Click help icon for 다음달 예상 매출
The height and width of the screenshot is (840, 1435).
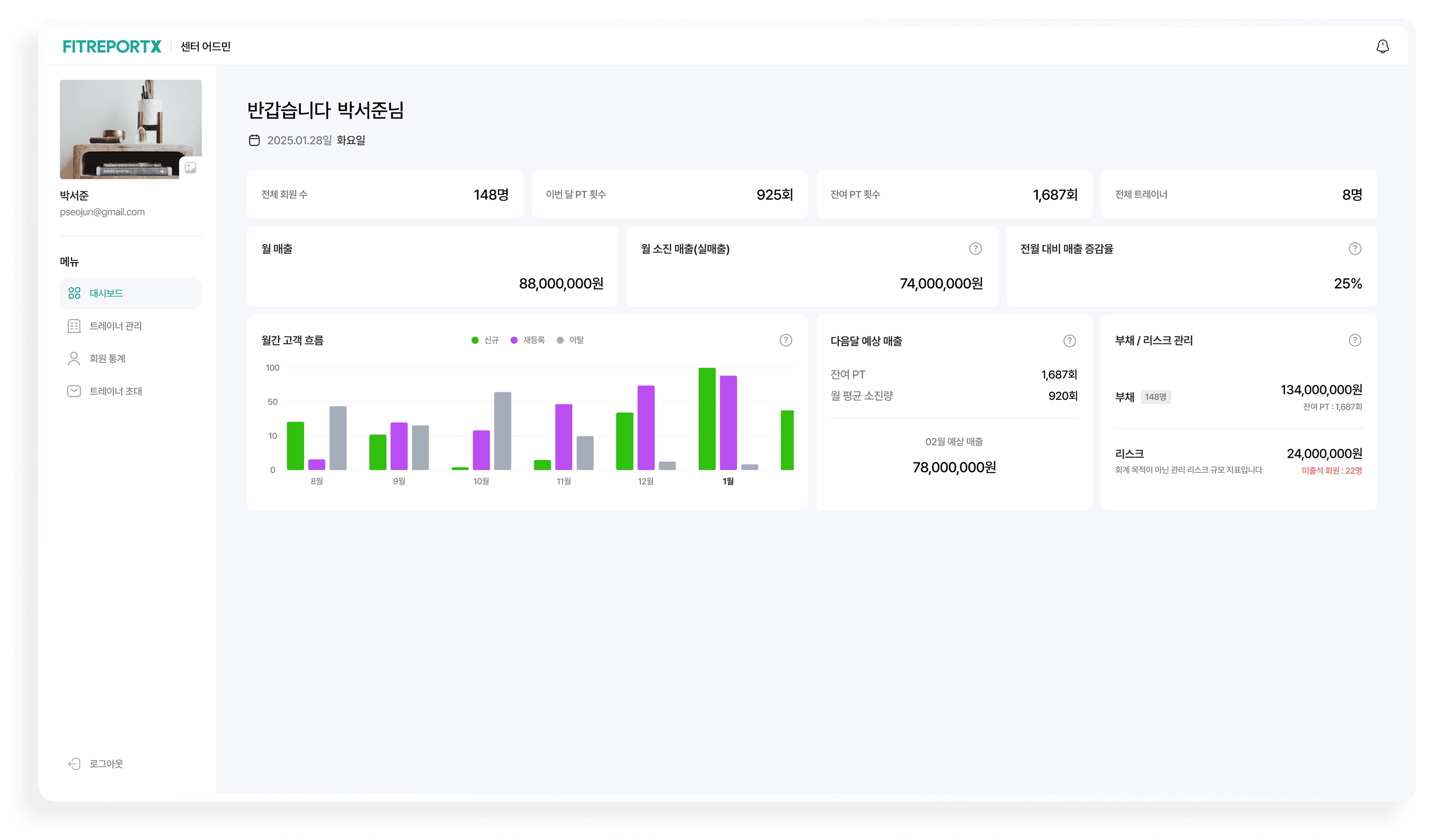click(x=1069, y=341)
